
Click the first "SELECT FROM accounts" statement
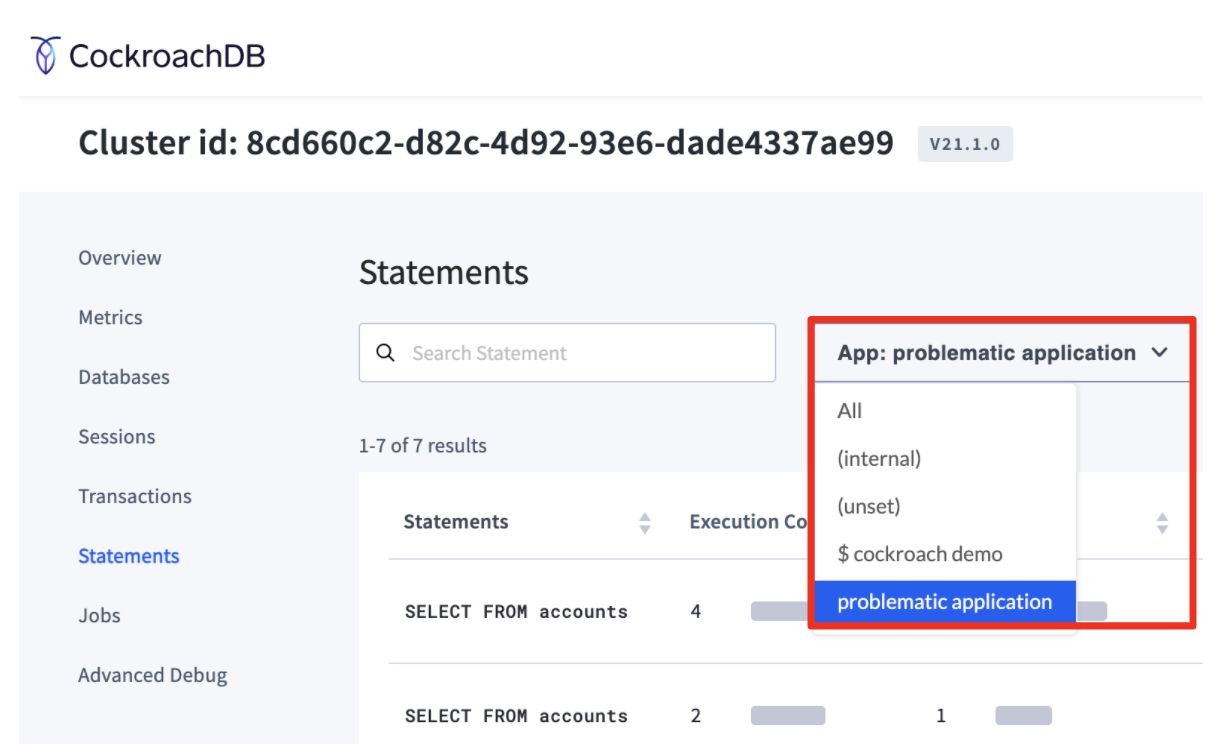click(515, 611)
